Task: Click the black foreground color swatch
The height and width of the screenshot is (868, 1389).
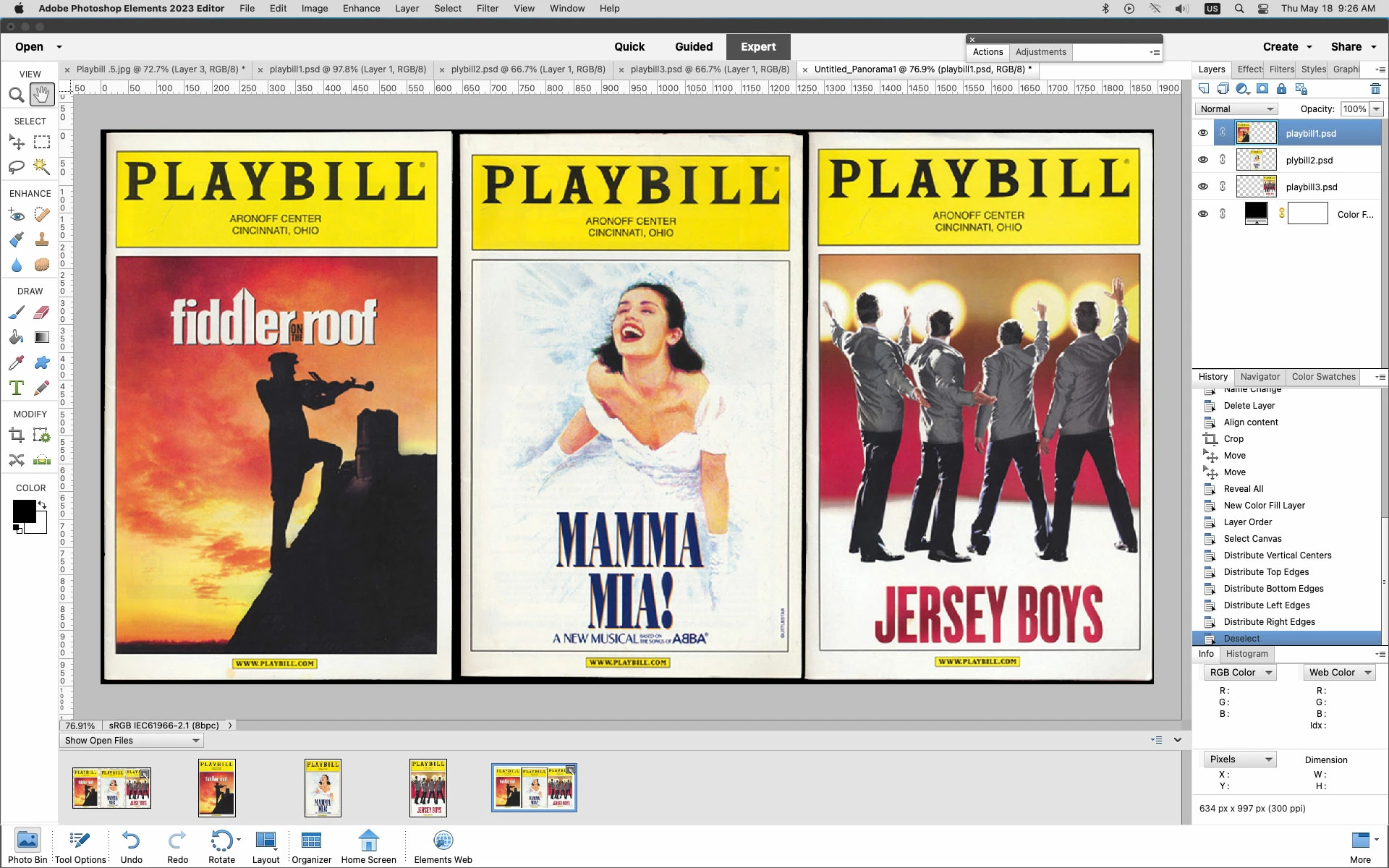Action: pos(23,511)
